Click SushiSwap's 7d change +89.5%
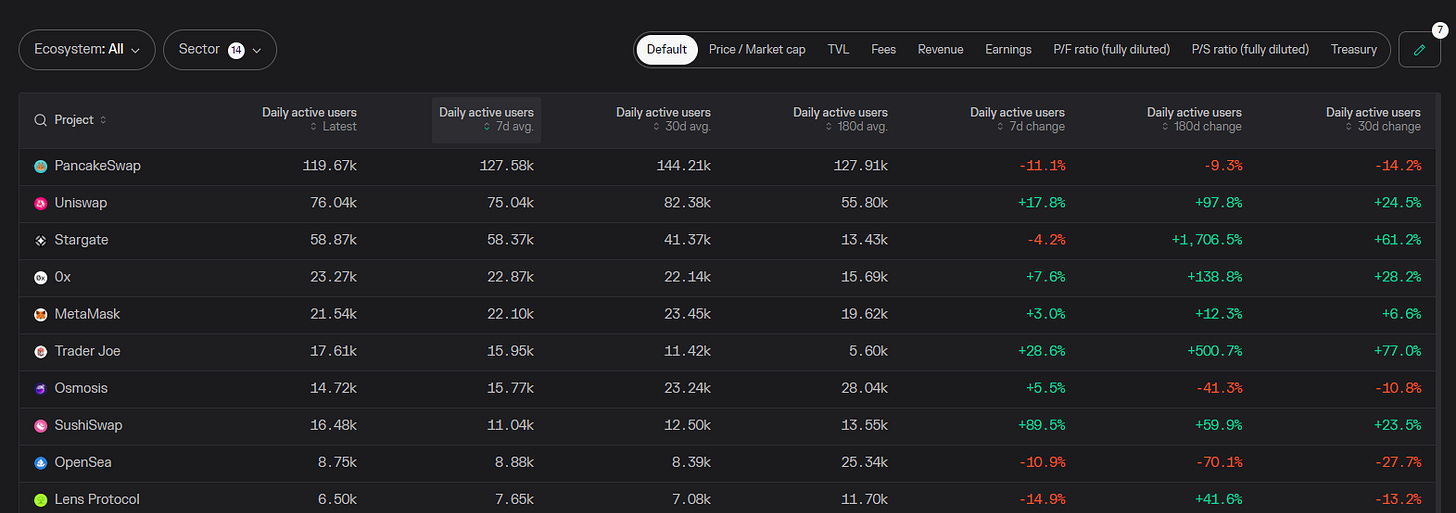The image size is (1456, 513). pyautogui.click(x=1041, y=425)
